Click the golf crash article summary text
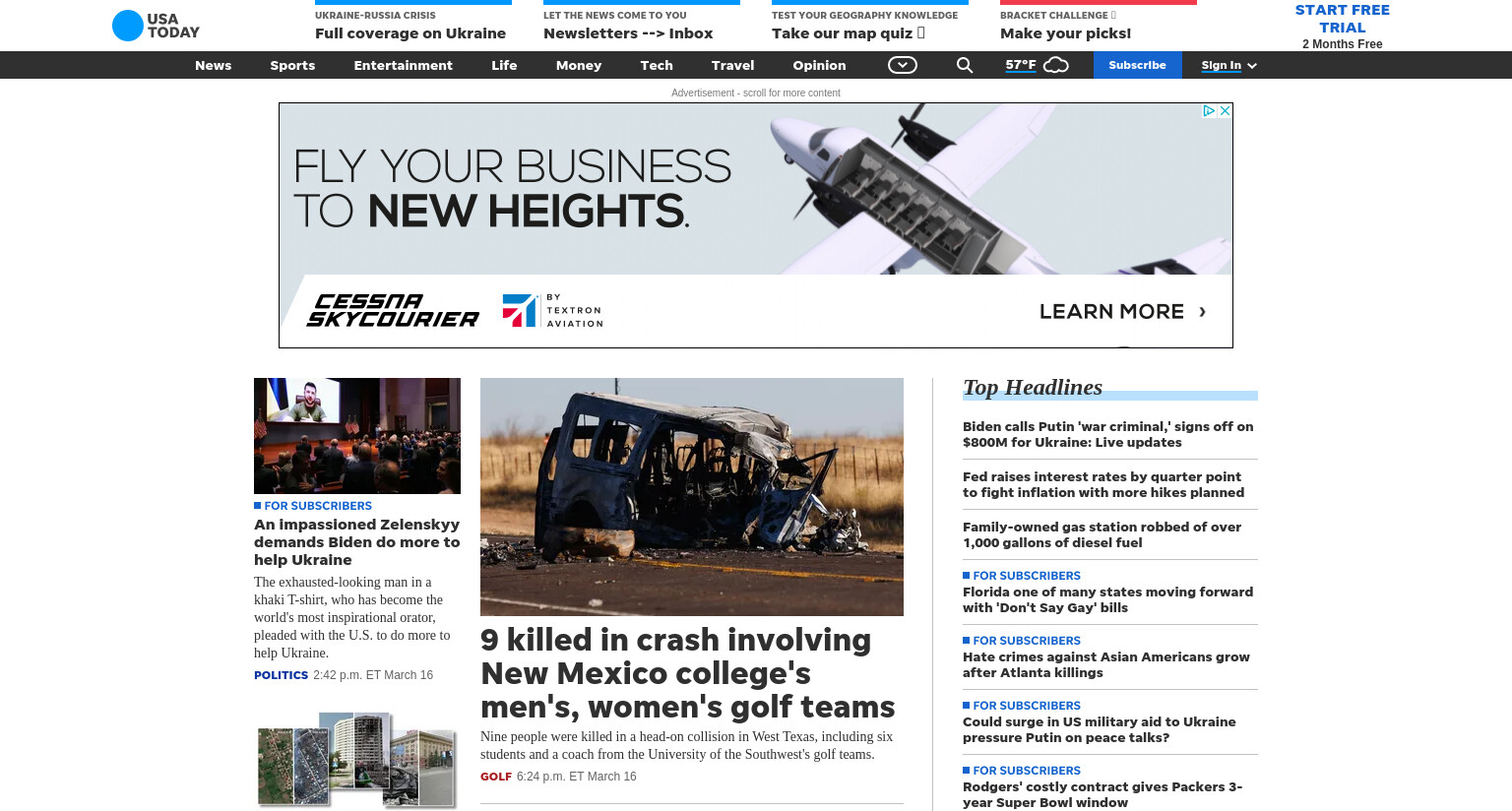The width and height of the screenshot is (1512, 811). pos(686,745)
